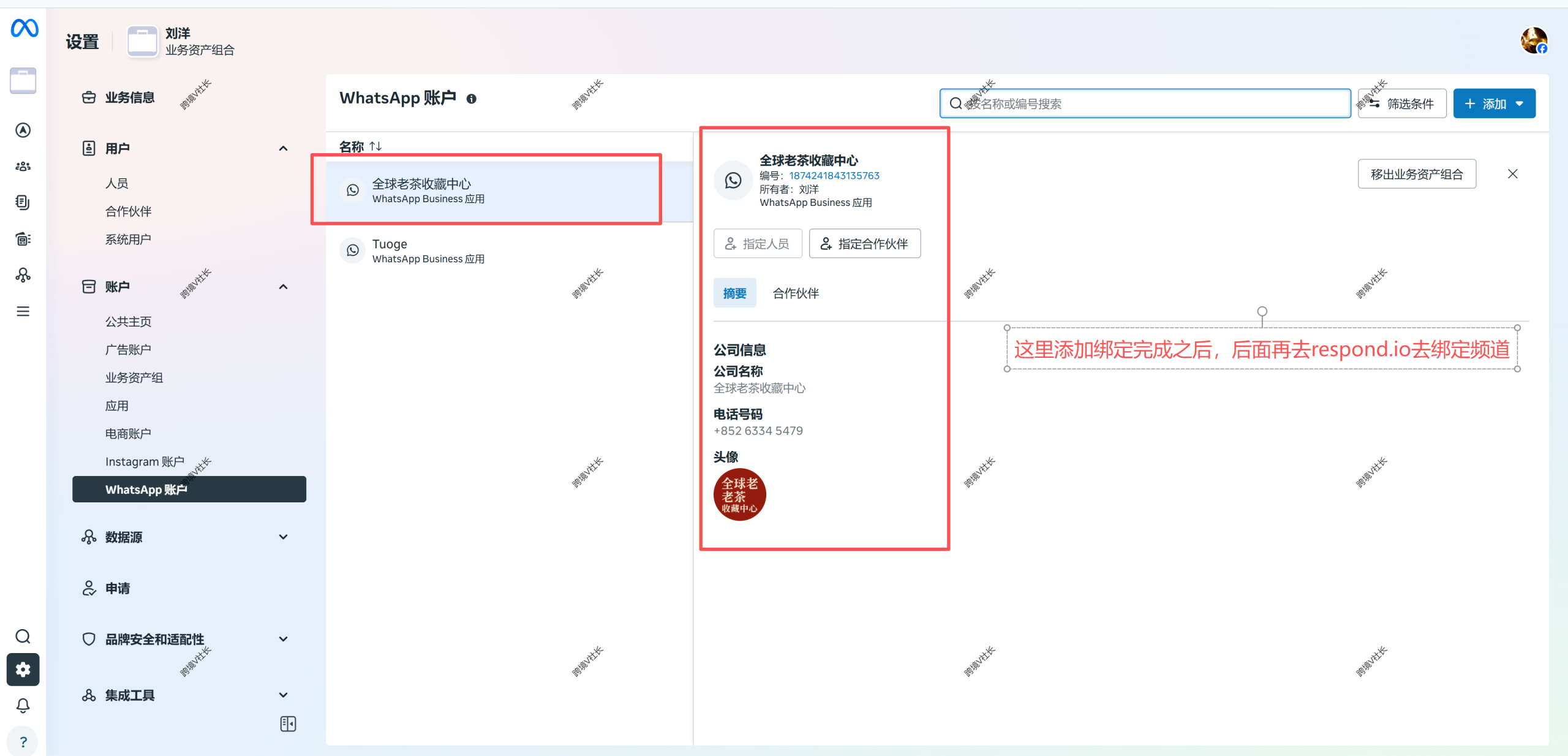Click the profile avatar at top right
Viewport: 1568px width, 756px height.
click(1534, 41)
